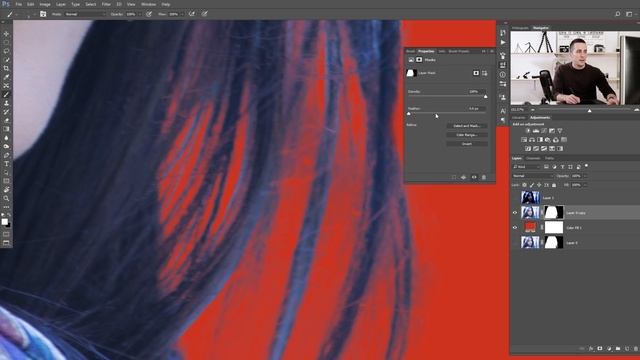
Task: Select the Clone Stamp tool
Action: (6, 103)
